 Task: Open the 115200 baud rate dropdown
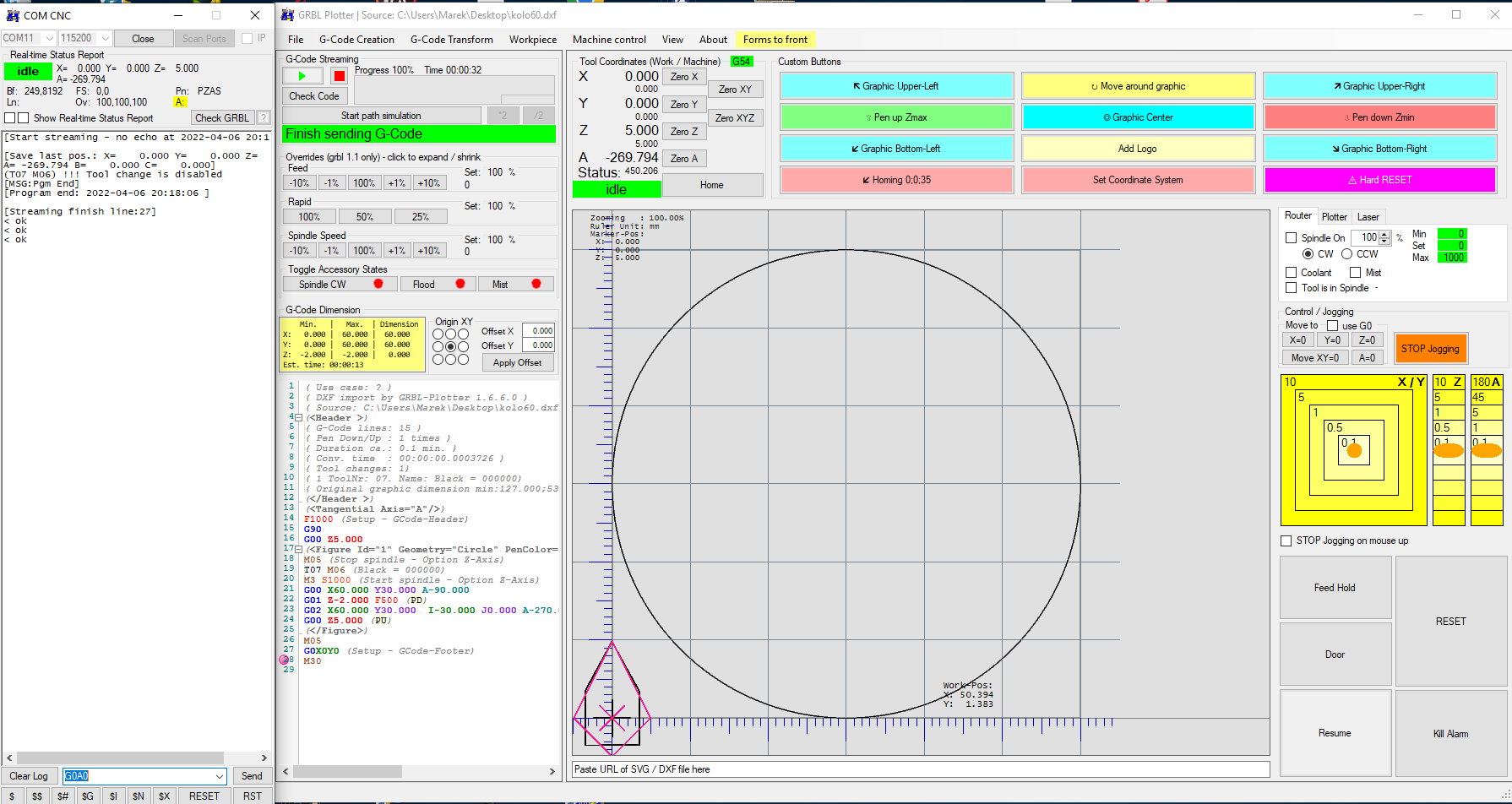(106, 39)
